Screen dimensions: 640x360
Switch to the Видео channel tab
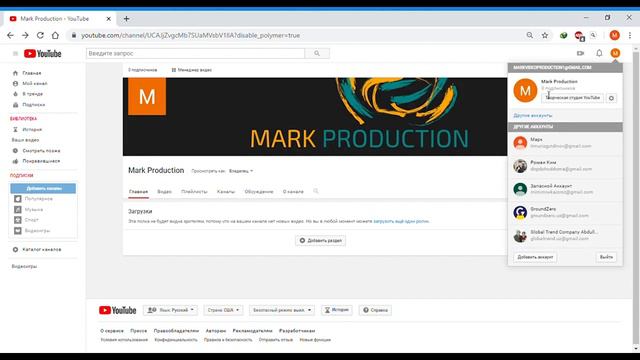pyautogui.click(x=164, y=191)
